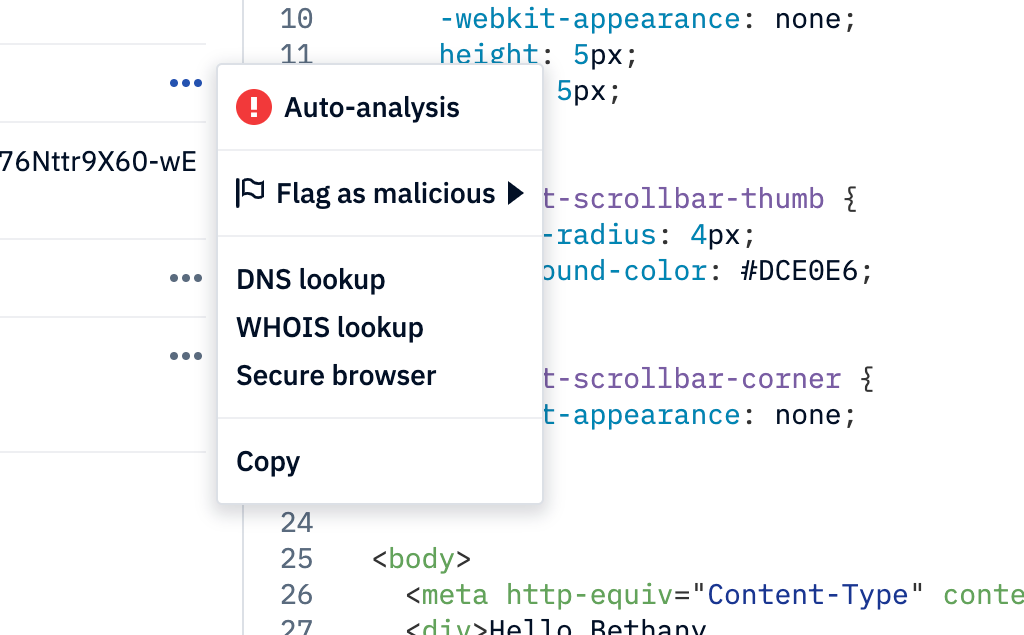Open gray more-options dots beside DNS lookup
Viewport: 1024px width, 635px height.
click(186, 278)
